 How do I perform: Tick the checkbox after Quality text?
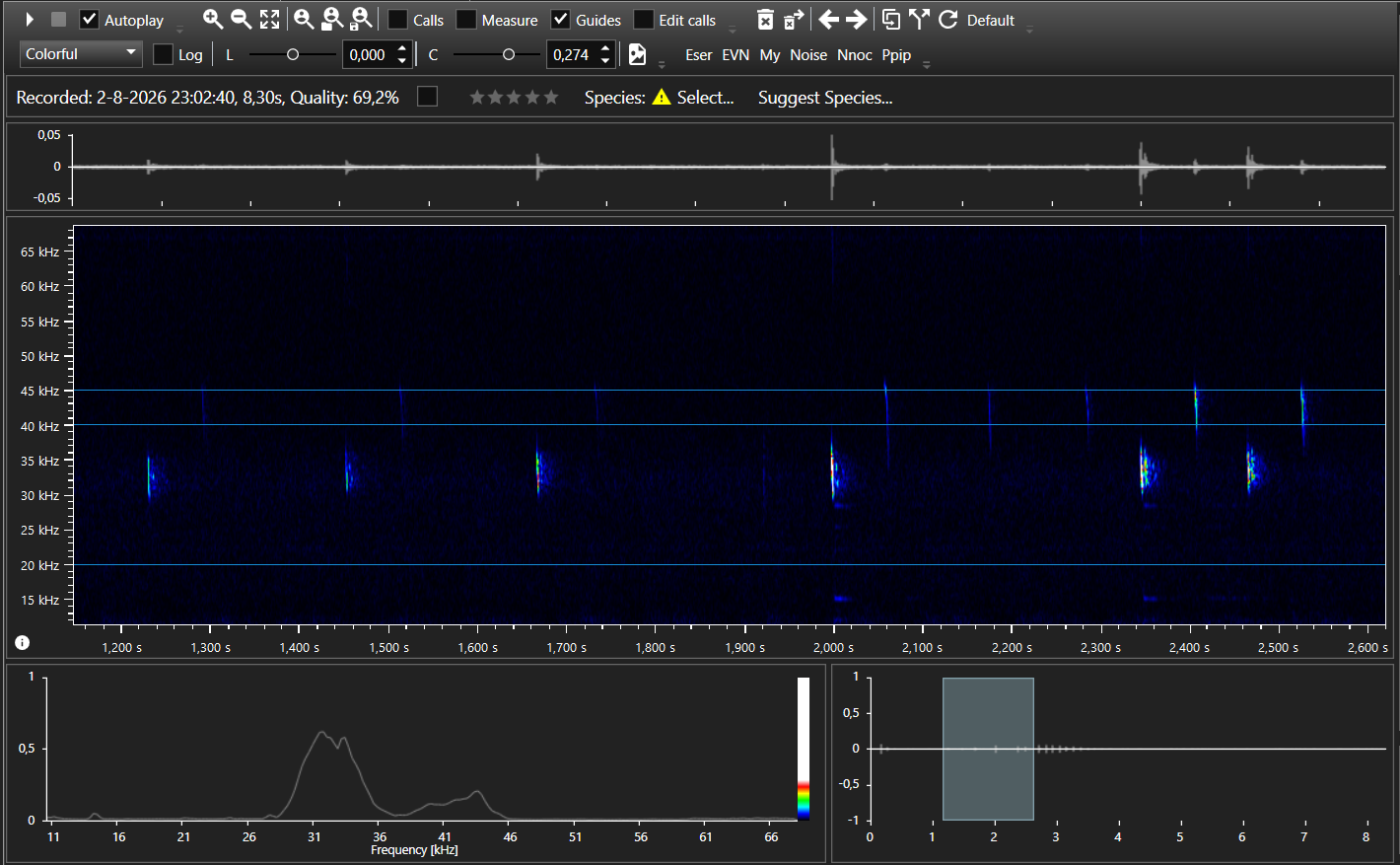(x=427, y=97)
